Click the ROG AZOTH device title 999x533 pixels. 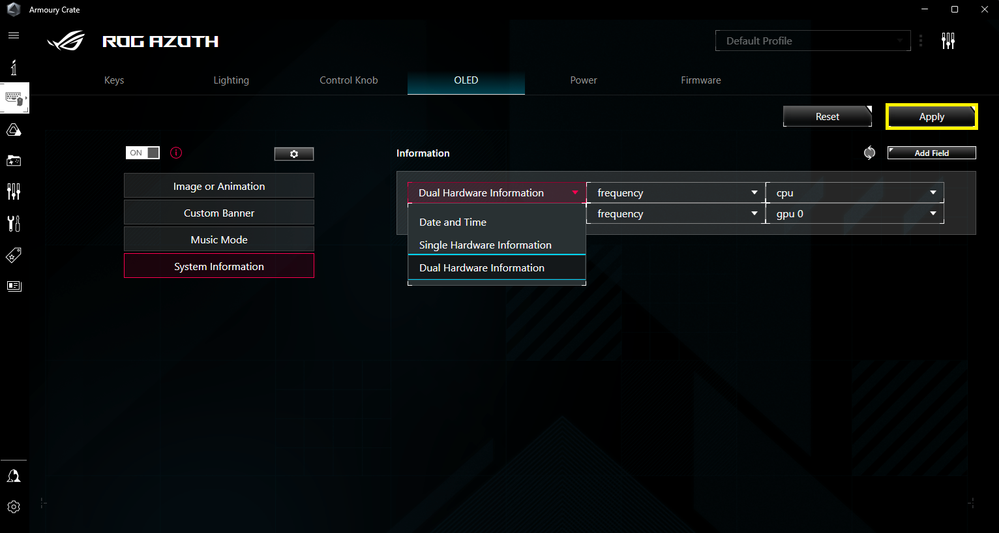(161, 43)
